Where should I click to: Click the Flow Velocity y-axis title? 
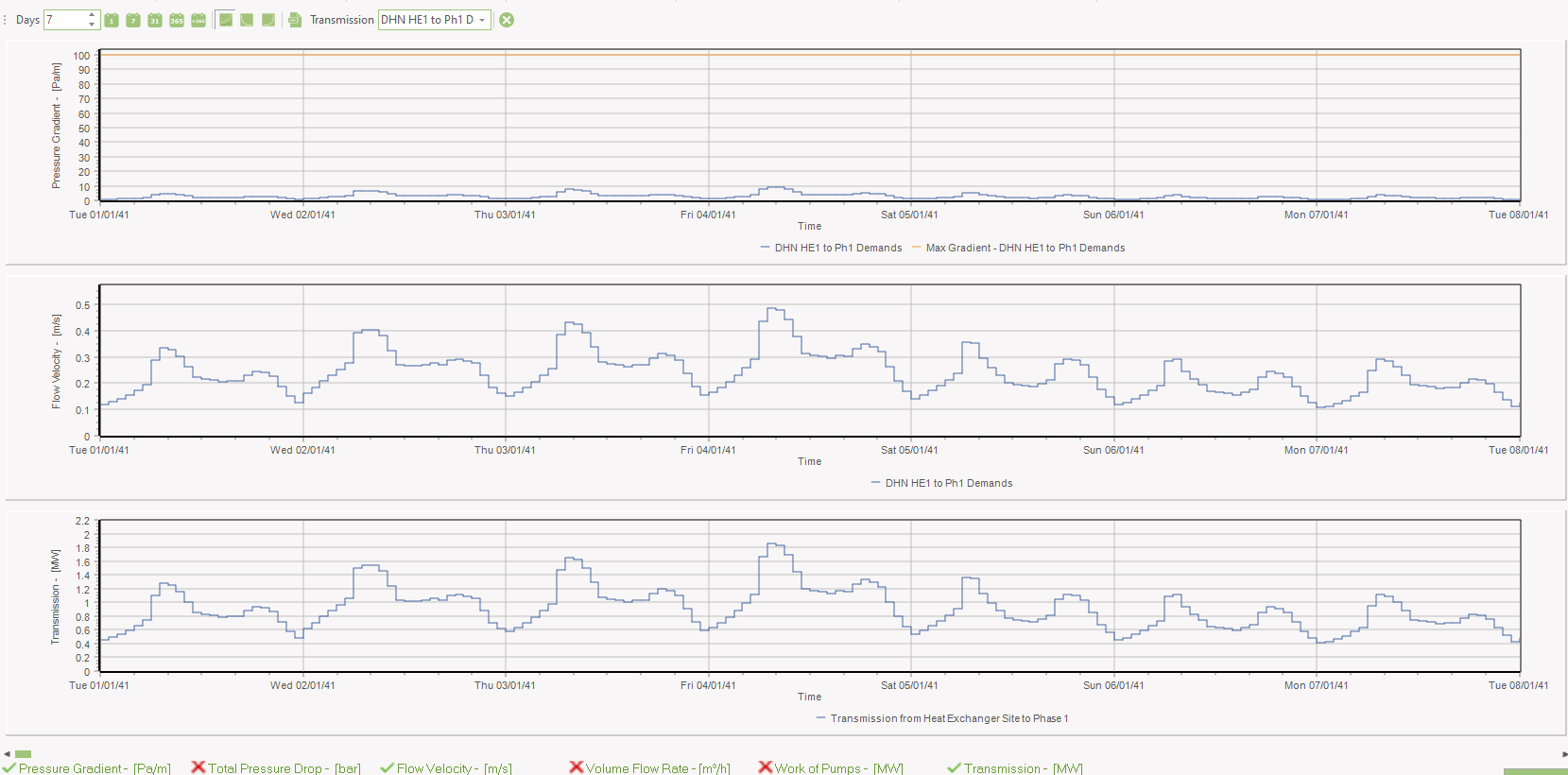(x=56, y=361)
